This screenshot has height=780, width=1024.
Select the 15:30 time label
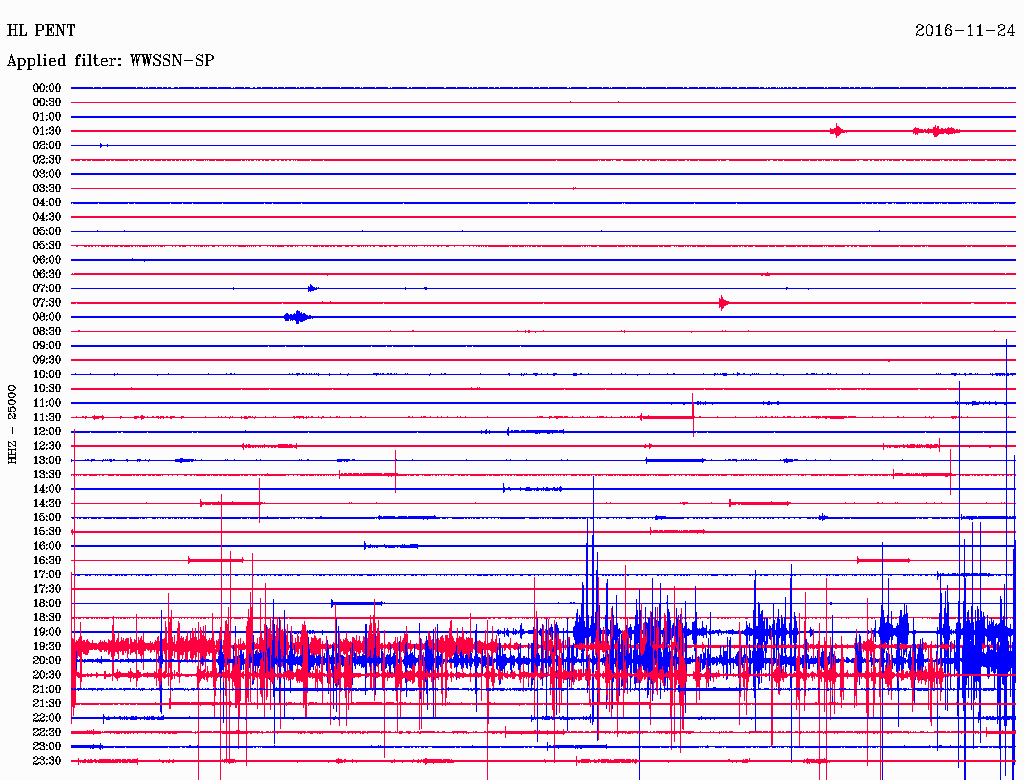(x=47, y=532)
